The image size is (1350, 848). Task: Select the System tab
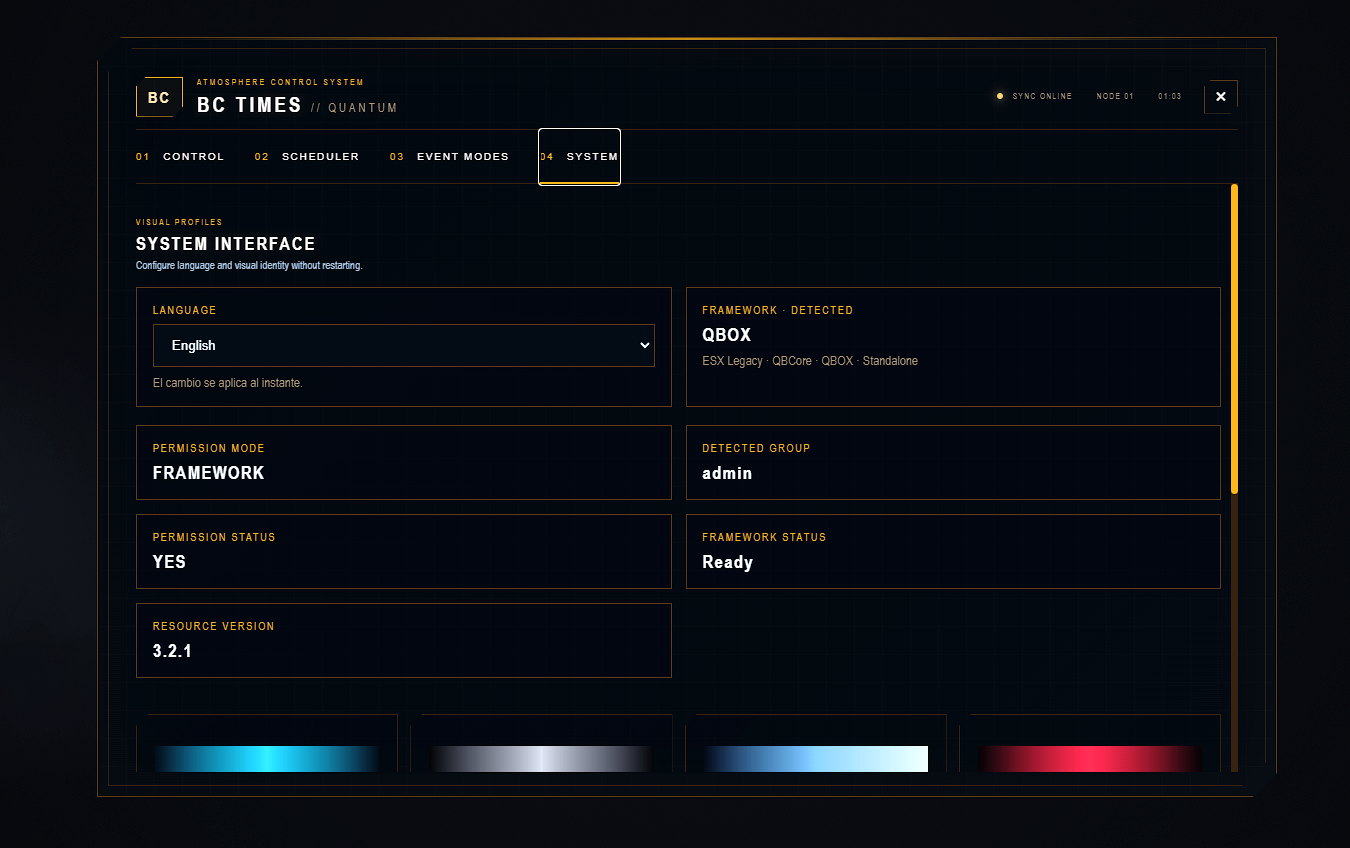click(579, 157)
